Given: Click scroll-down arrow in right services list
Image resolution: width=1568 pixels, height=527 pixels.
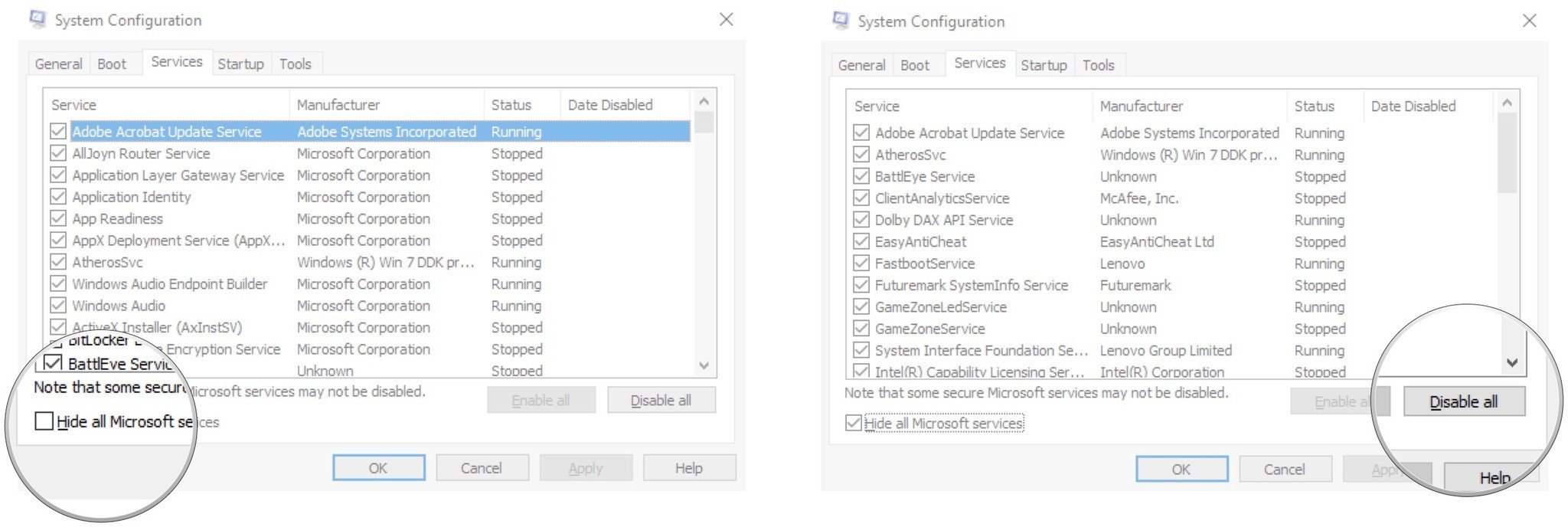Looking at the screenshot, I should pyautogui.click(x=1512, y=363).
